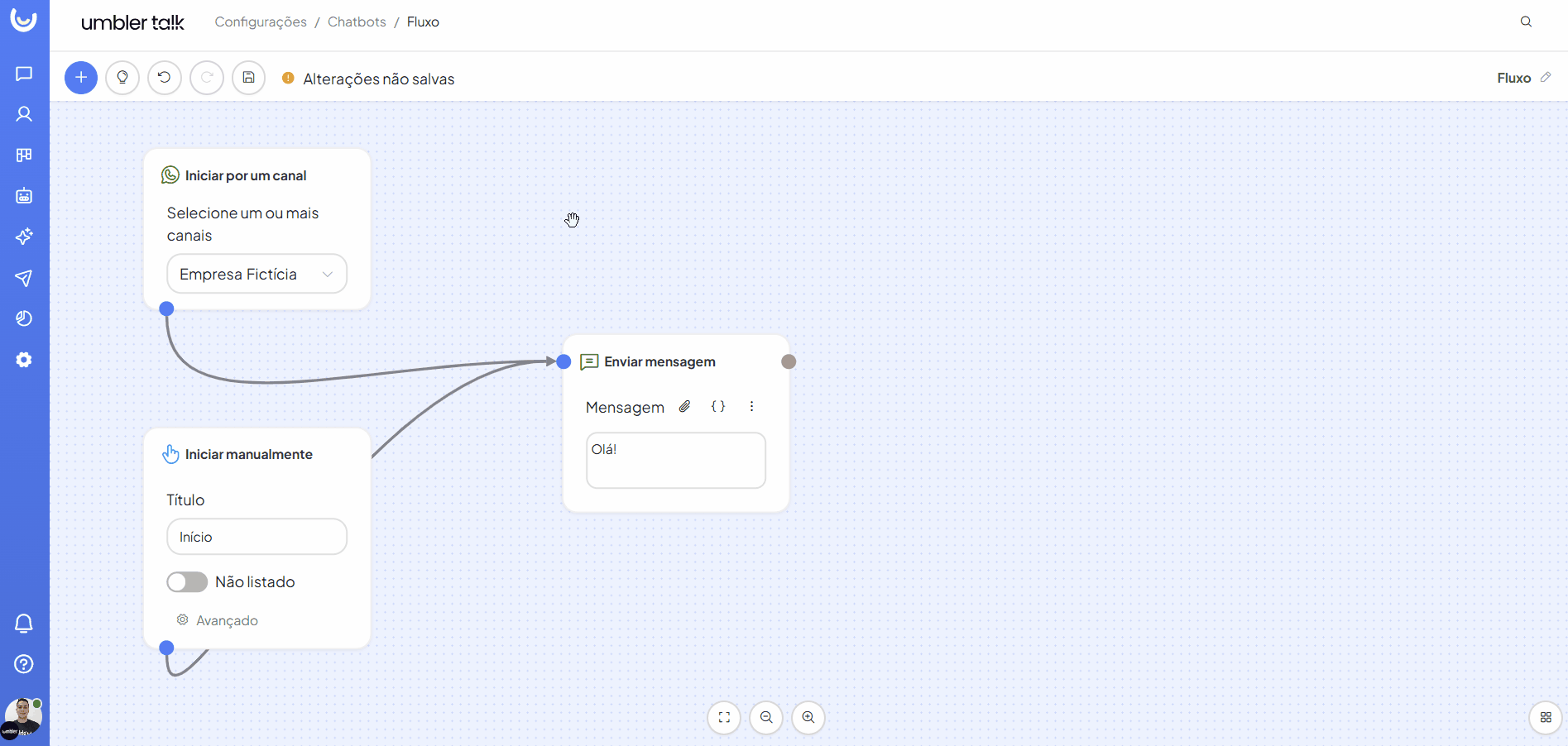This screenshot has width=1568, height=746.
Task: Save the flow with the disk icon
Action: click(248, 78)
